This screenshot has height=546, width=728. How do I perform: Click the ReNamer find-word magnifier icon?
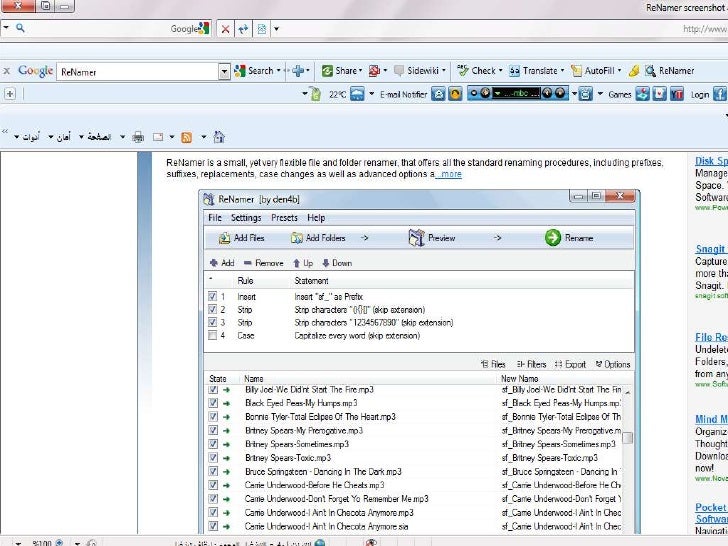650,71
